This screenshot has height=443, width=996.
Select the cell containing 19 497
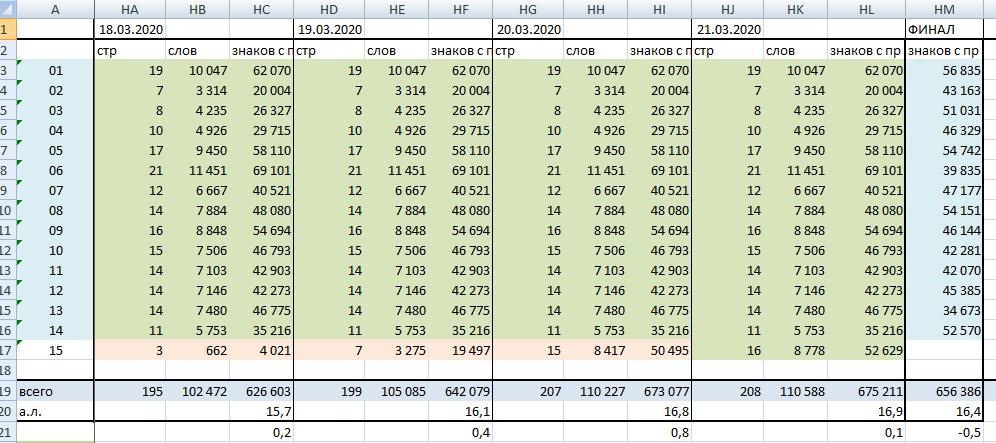[460, 350]
